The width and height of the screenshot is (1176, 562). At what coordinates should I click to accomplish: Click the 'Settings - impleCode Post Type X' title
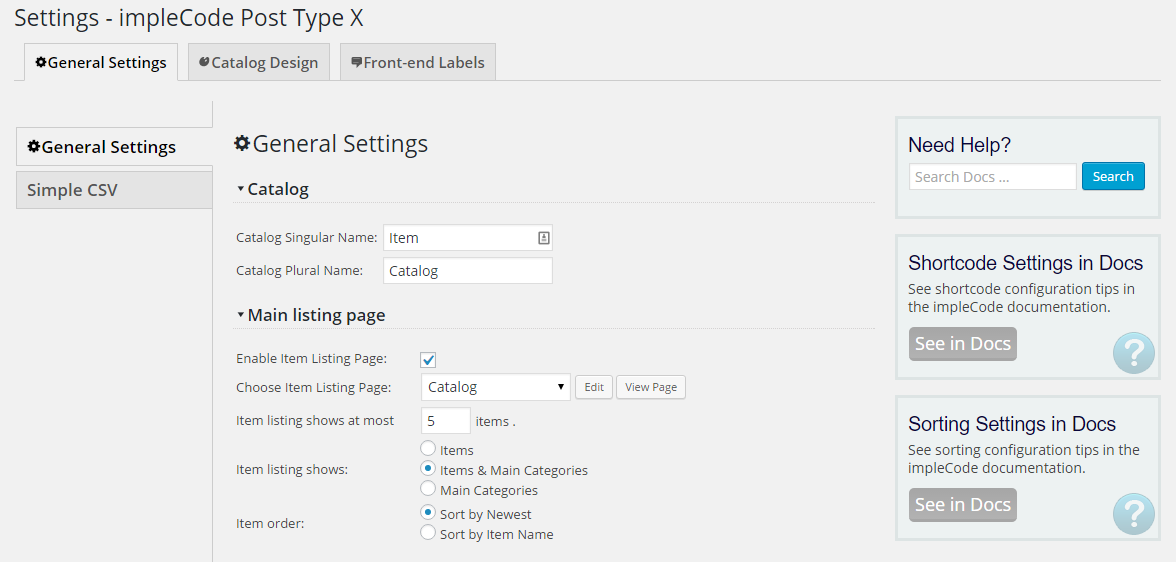pos(189,18)
